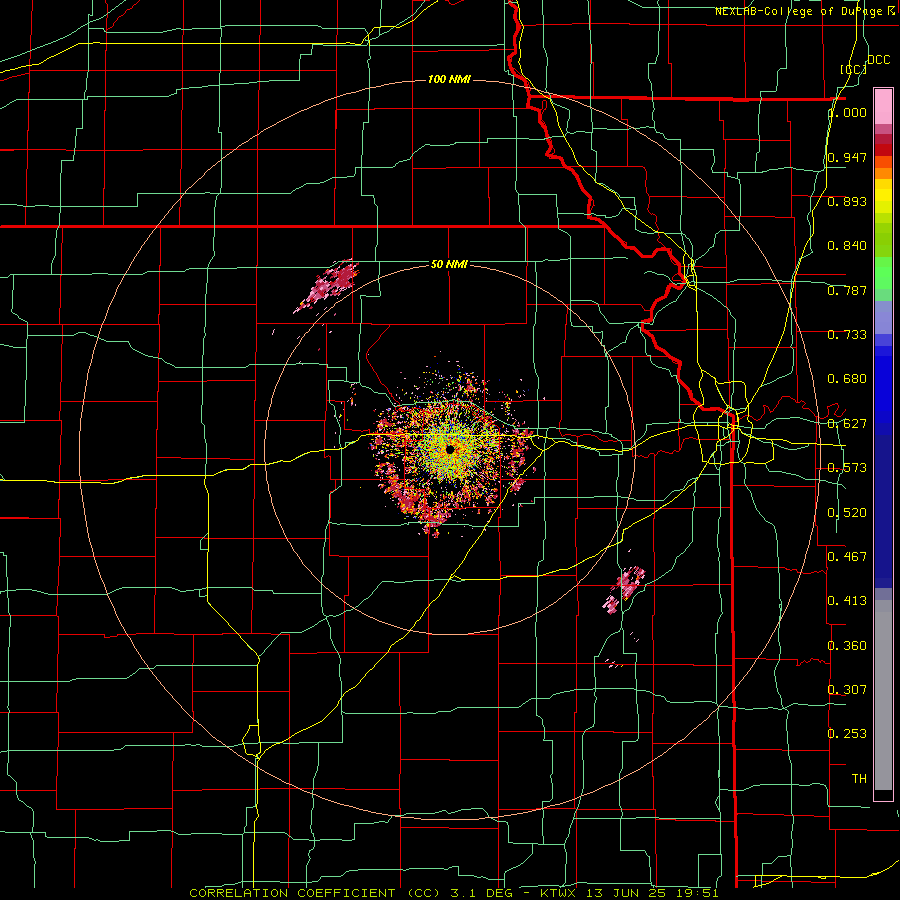This screenshot has width=900, height=900.
Task: Click the "TH" threshold label on the legend
Action: pos(859,779)
